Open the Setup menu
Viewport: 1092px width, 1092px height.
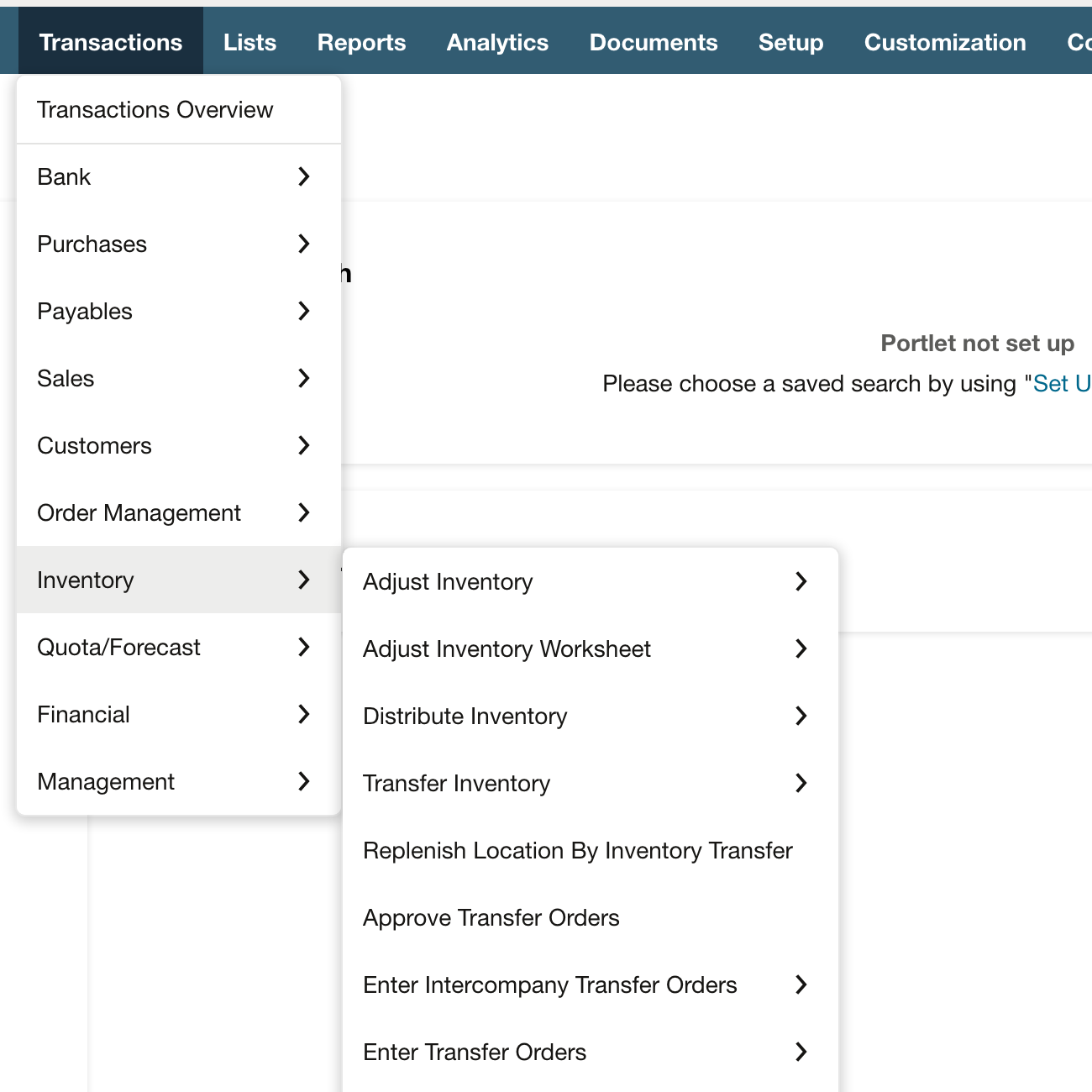[x=790, y=42]
